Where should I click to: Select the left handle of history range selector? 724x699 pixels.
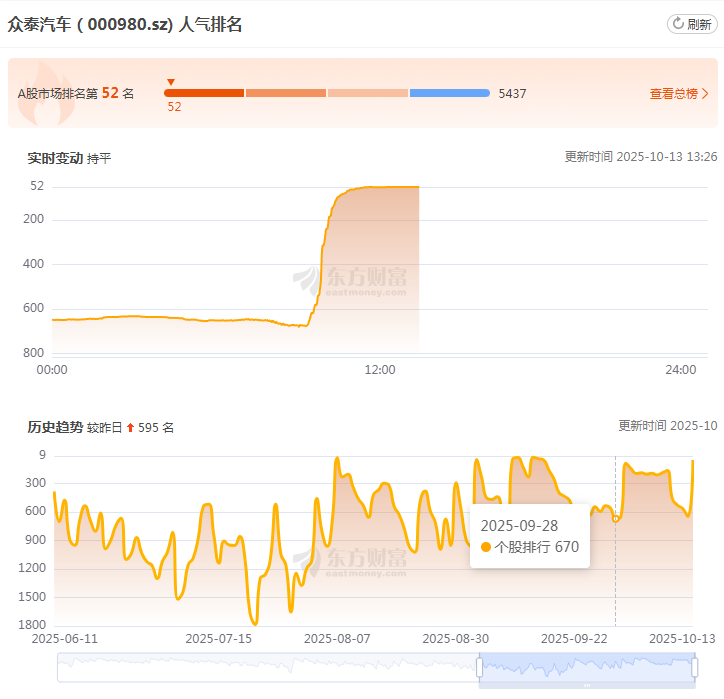point(479,667)
